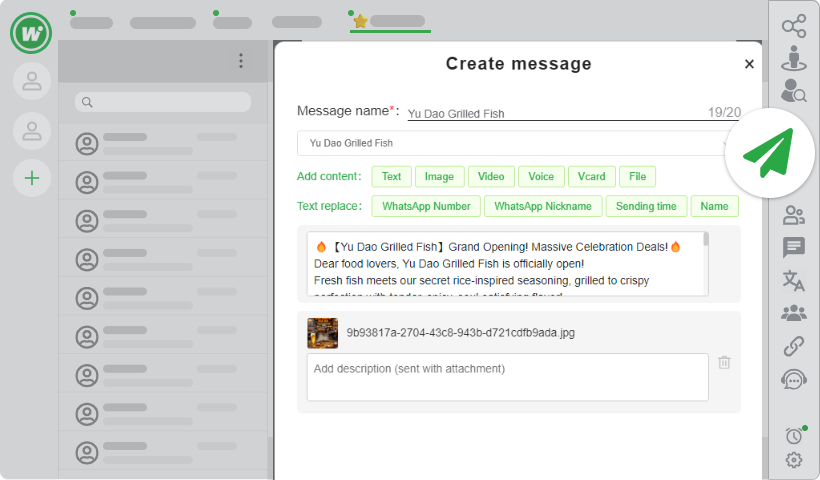Click the starred tab in top bar

pos(390,22)
